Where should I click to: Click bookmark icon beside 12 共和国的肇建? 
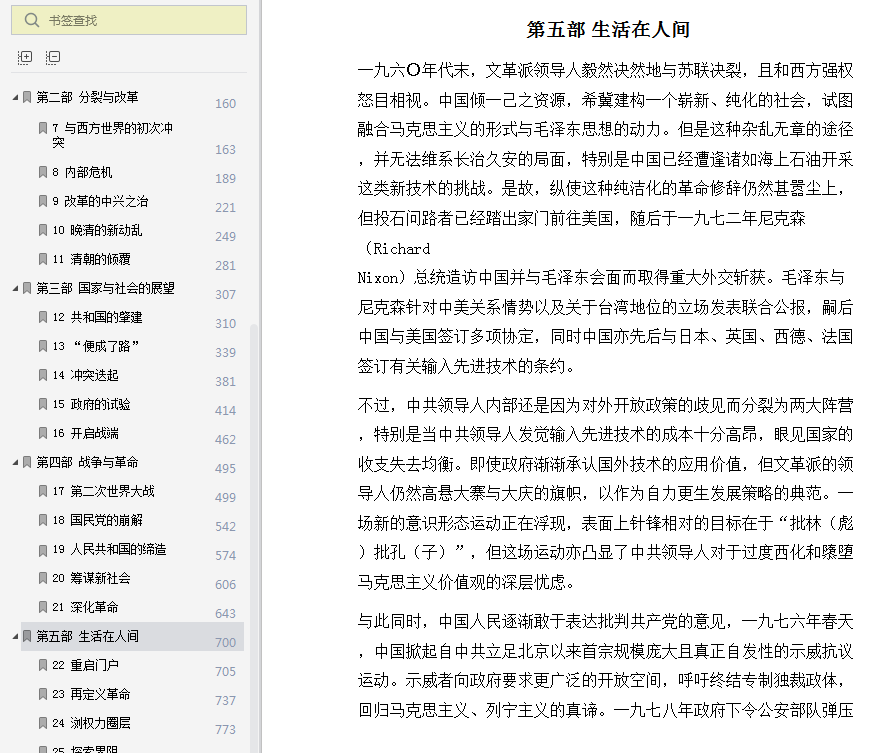point(43,317)
